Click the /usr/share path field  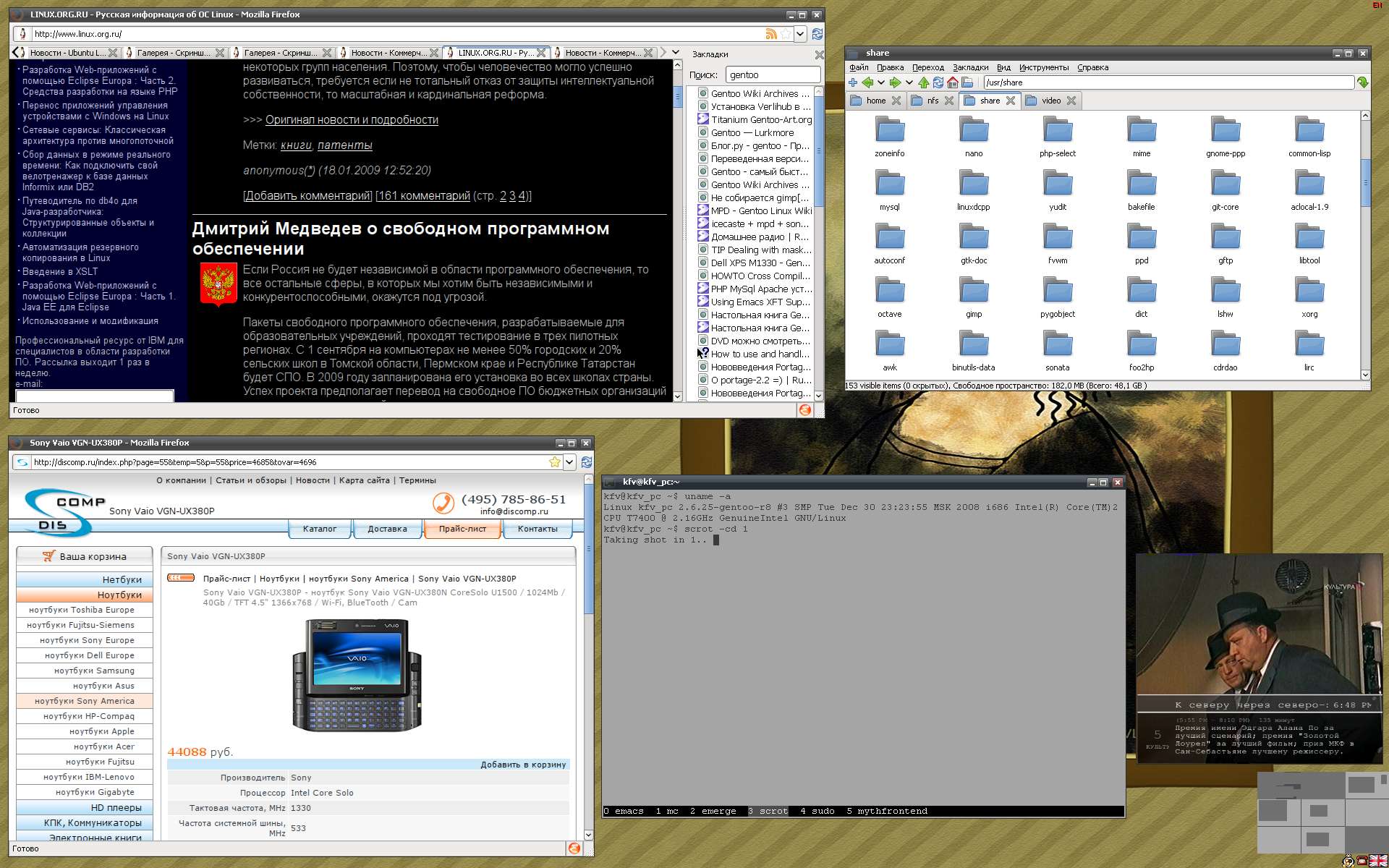click(1168, 82)
